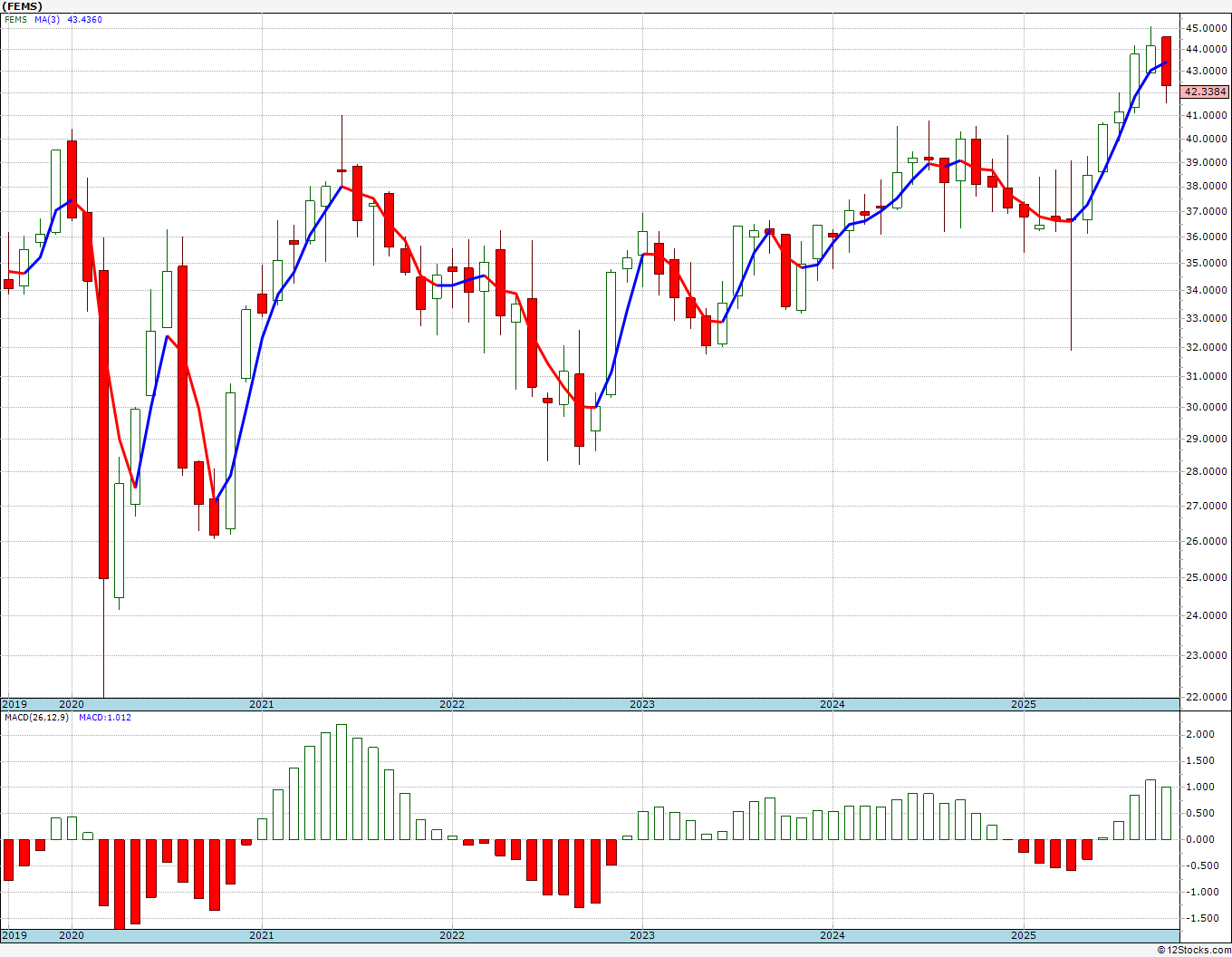Click the latest red candlestick near 44
Screen dimensions: 1232x957
1166,62
